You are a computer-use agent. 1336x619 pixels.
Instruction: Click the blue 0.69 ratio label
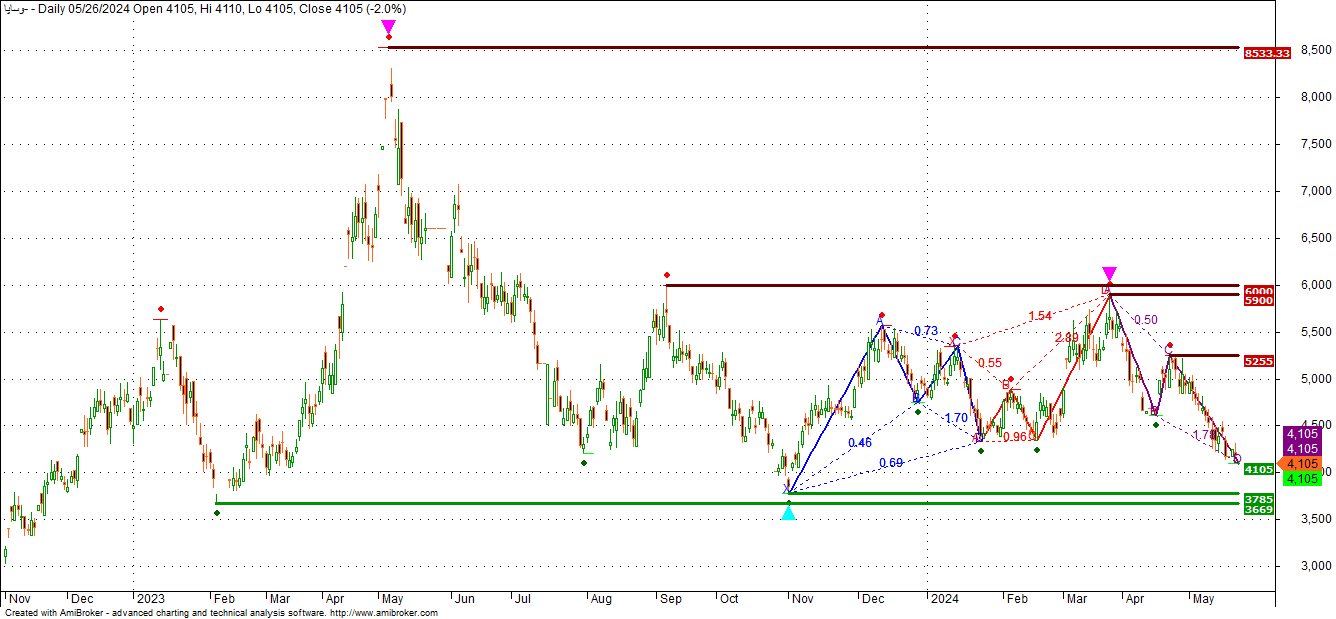(x=892, y=463)
